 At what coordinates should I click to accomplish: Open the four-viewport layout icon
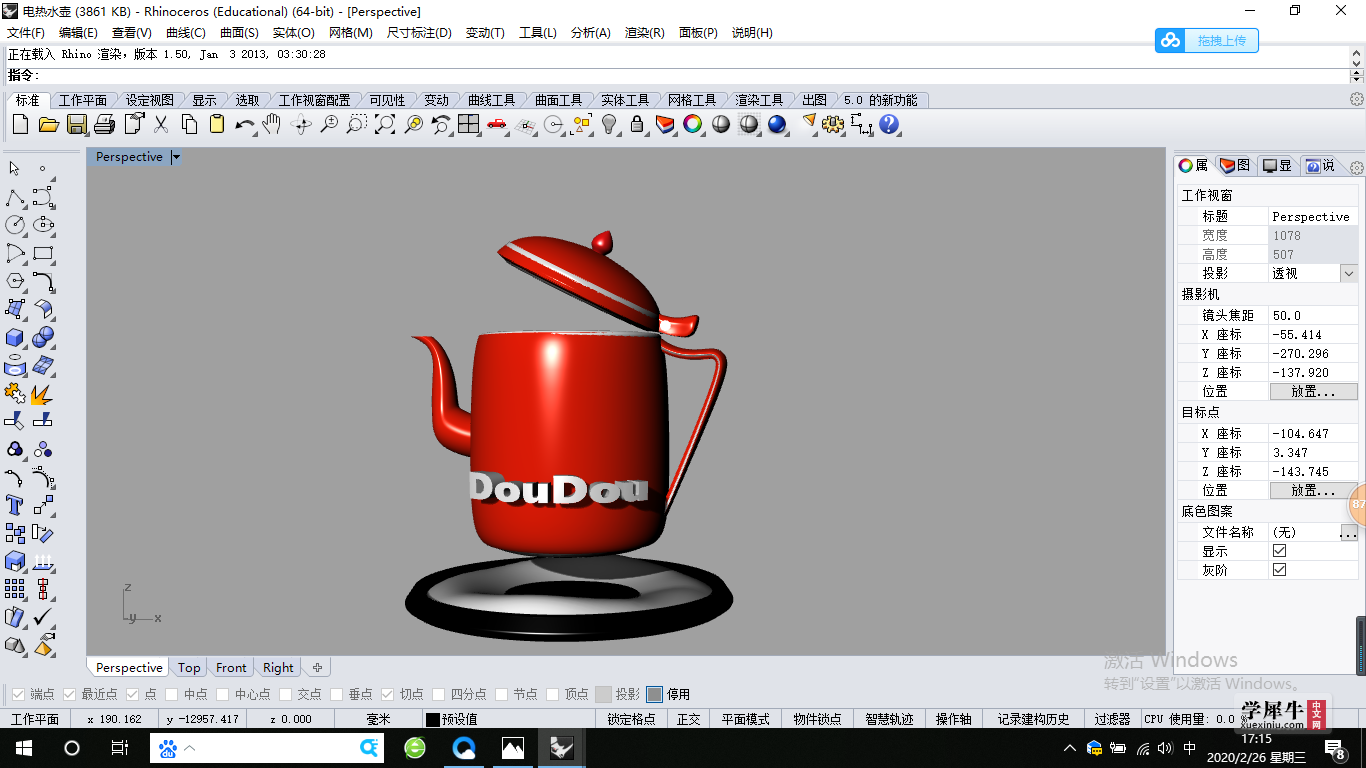tap(468, 124)
